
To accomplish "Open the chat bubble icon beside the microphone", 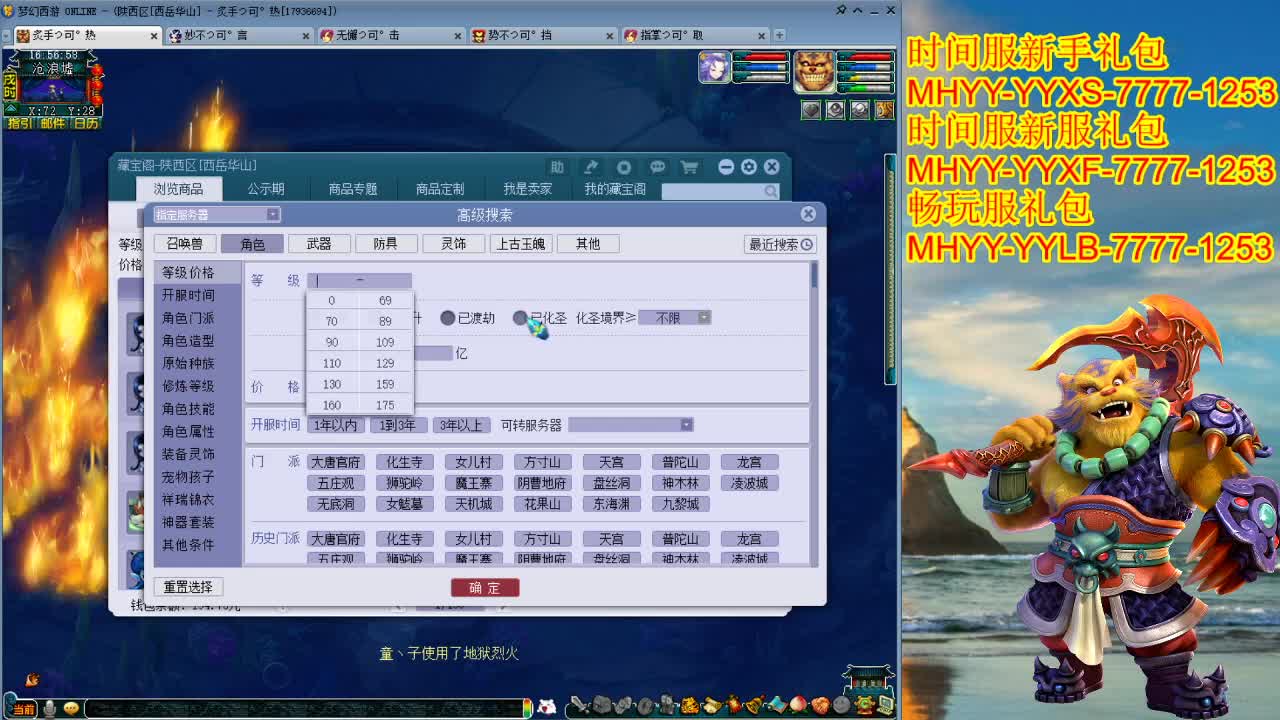I will (x=71, y=708).
